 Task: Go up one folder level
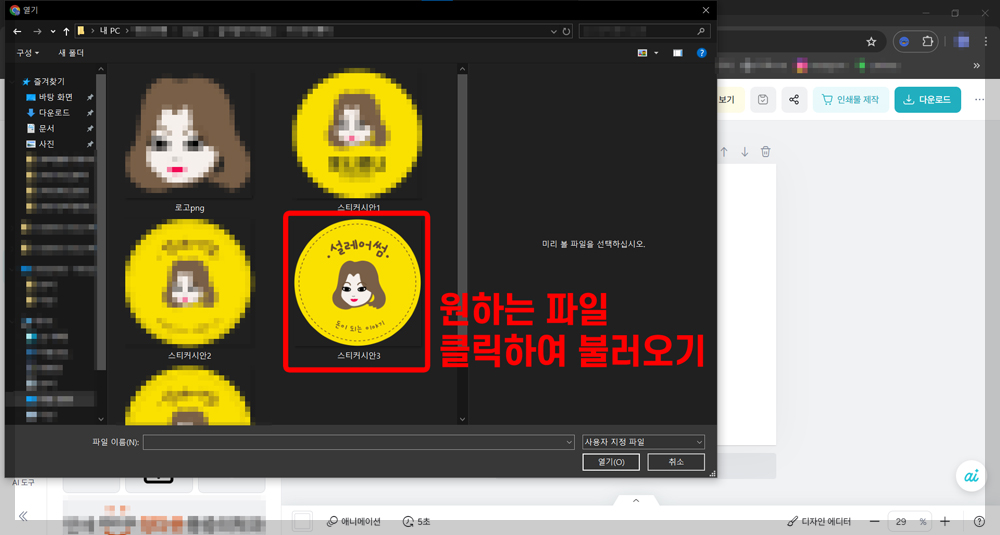(x=66, y=31)
